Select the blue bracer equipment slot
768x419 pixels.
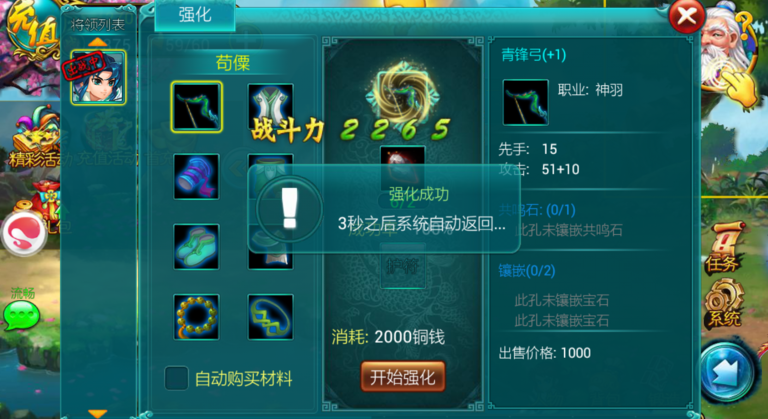click(x=196, y=176)
